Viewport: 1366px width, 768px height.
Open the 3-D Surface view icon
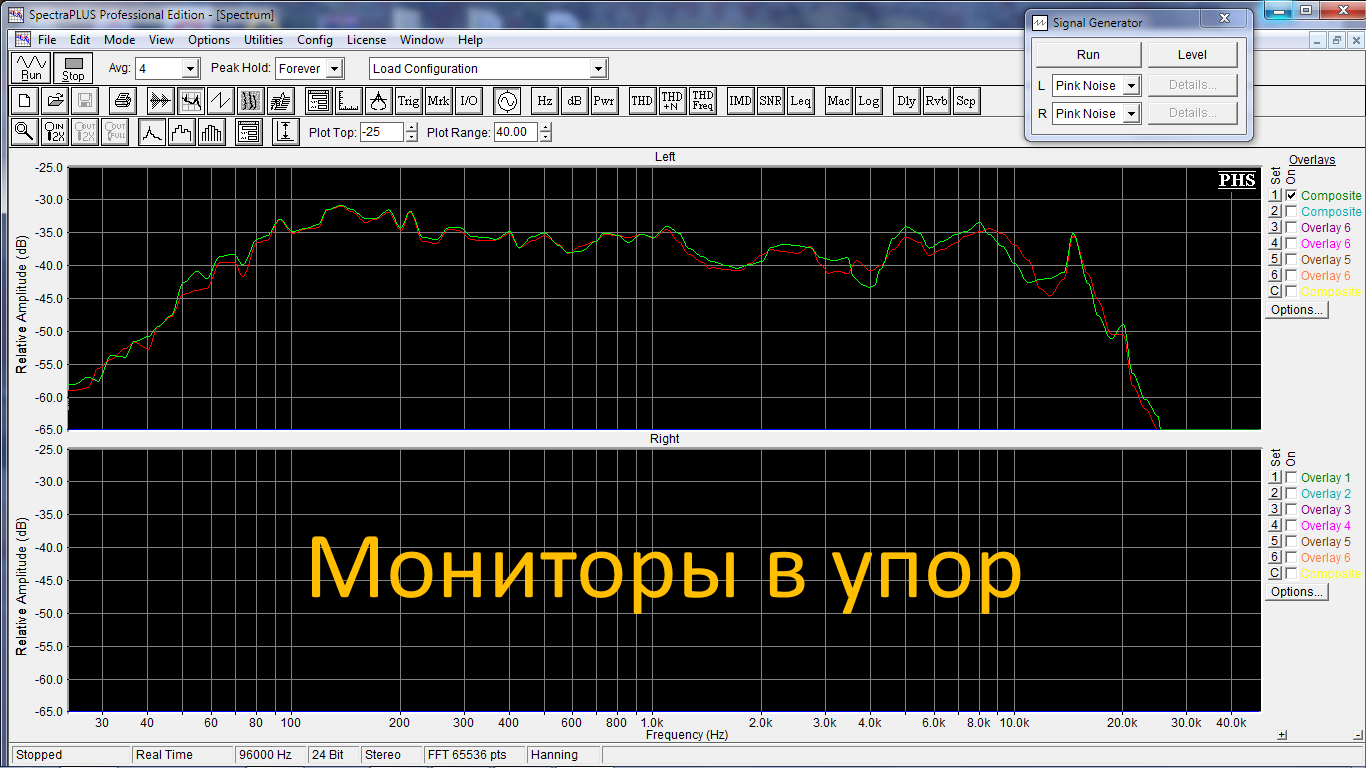pyautogui.click(x=281, y=101)
